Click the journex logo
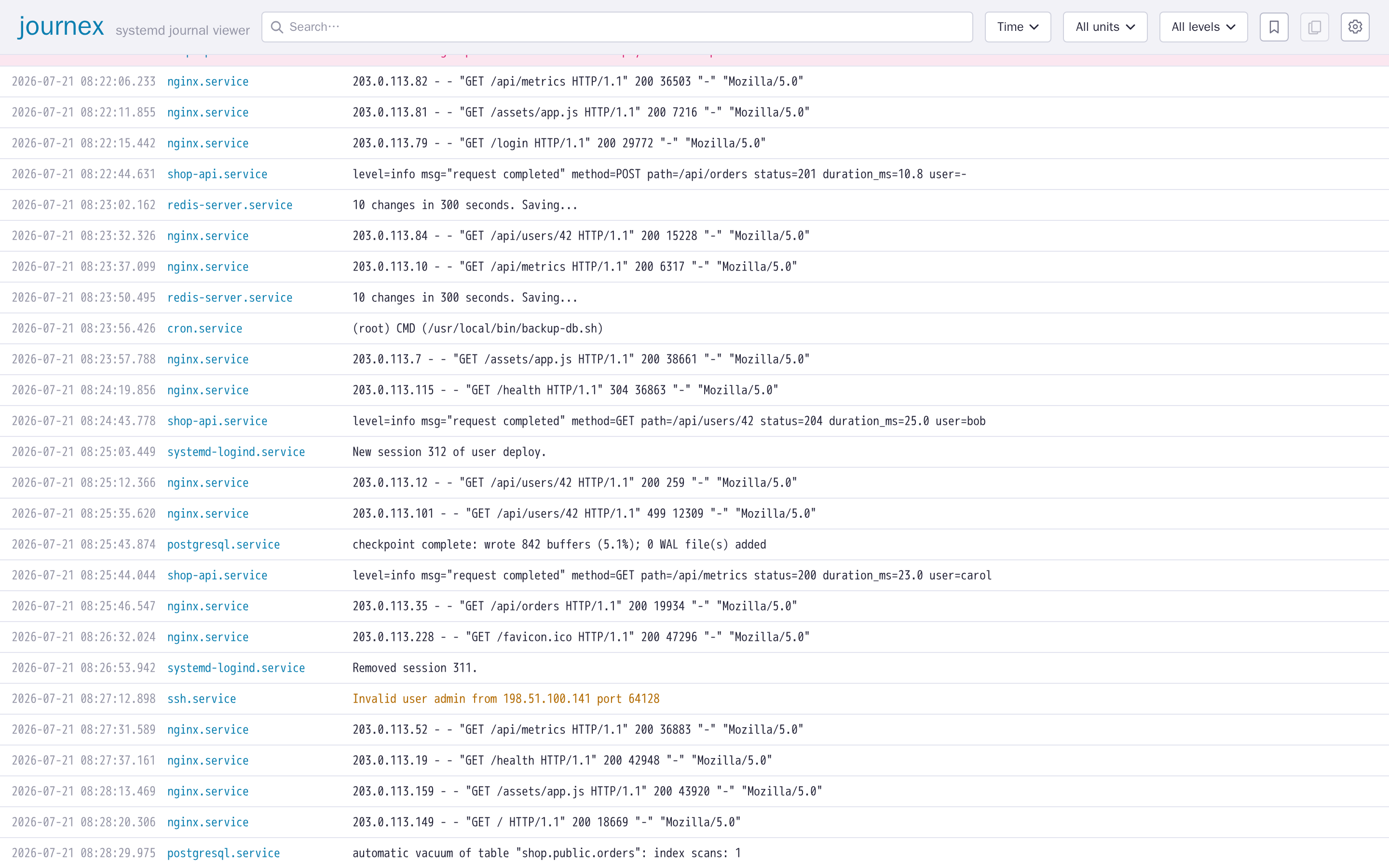This screenshot has height=868, width=1389. 61,27
